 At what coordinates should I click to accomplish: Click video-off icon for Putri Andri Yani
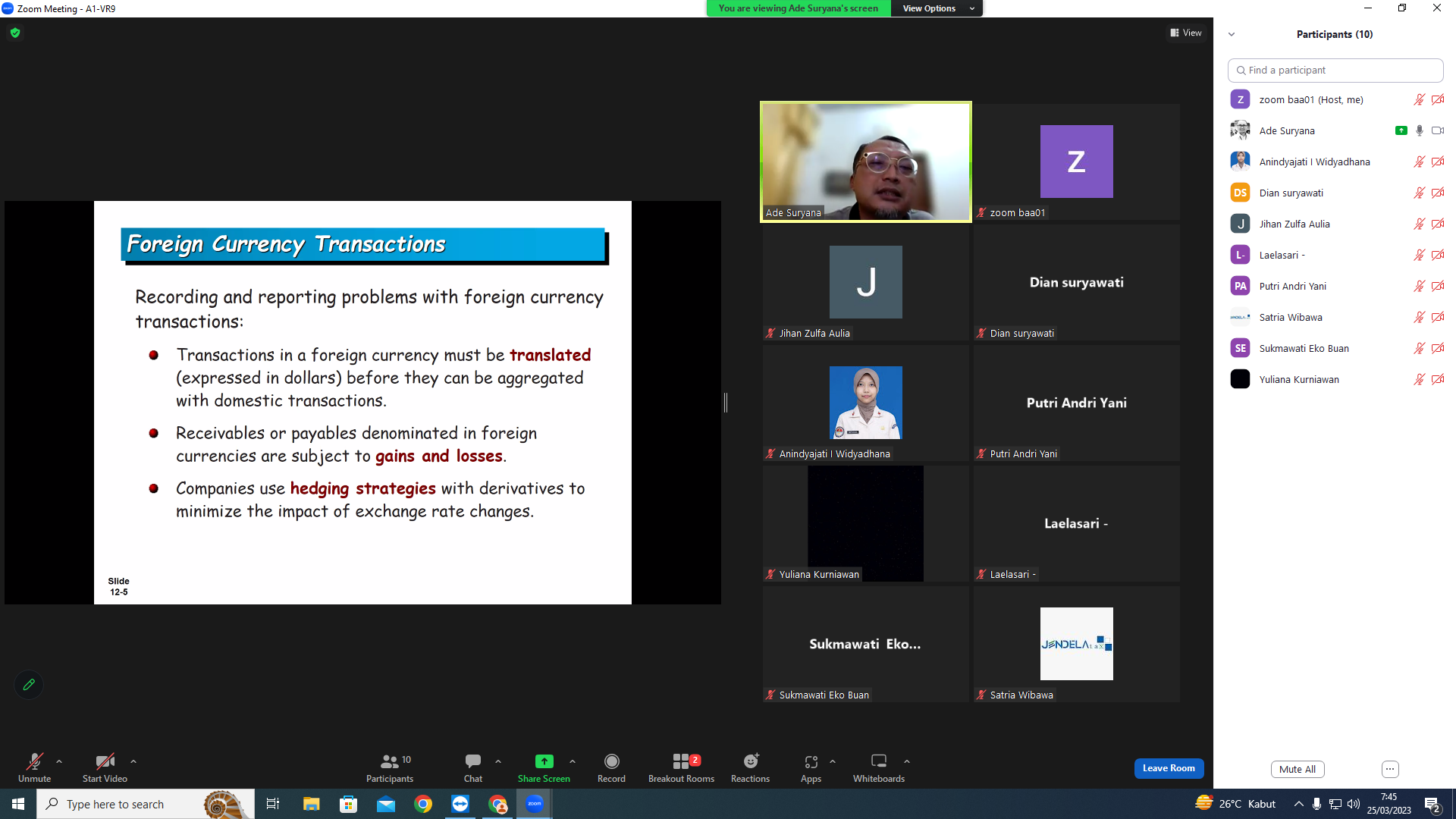(x=1438, y=286)
